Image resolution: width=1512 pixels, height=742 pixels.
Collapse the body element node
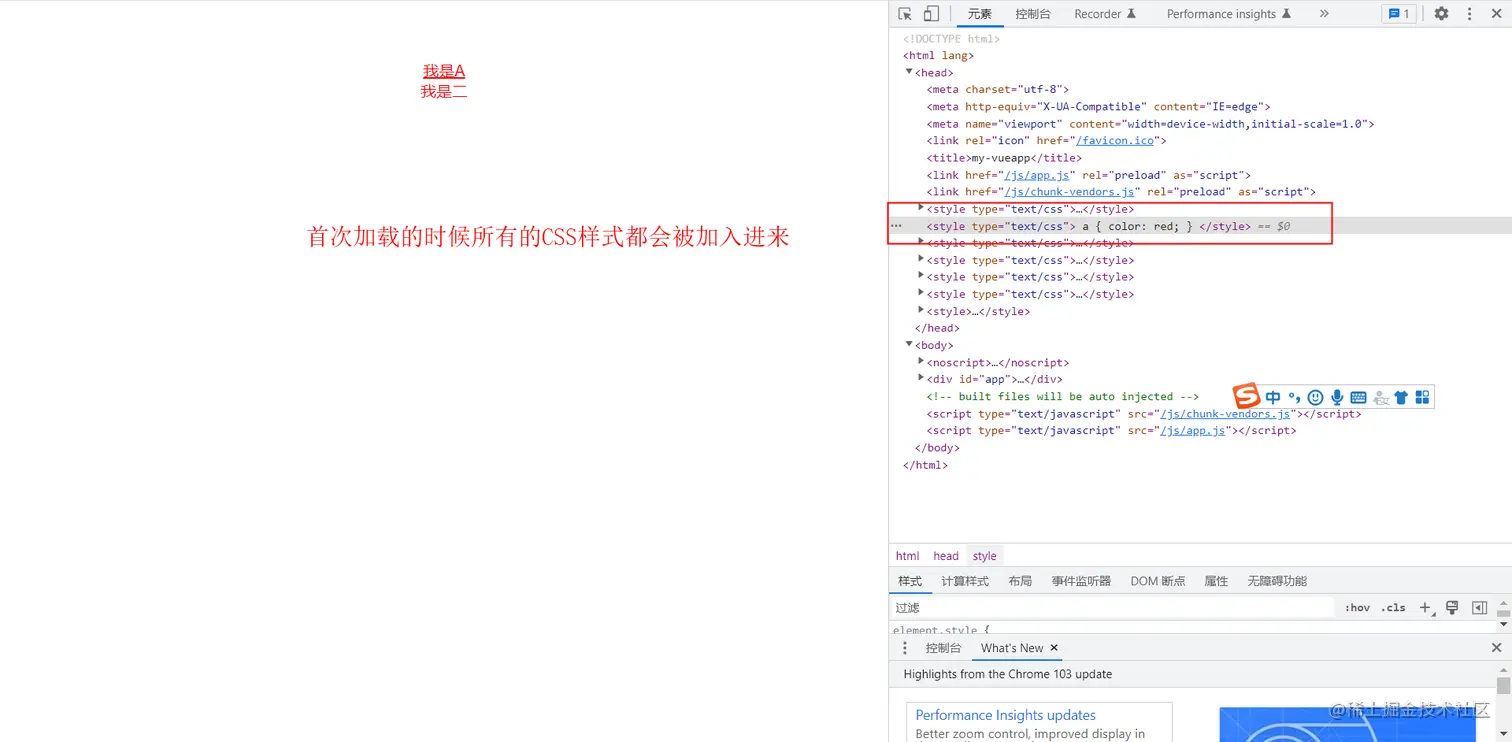(x=909, y=345)
